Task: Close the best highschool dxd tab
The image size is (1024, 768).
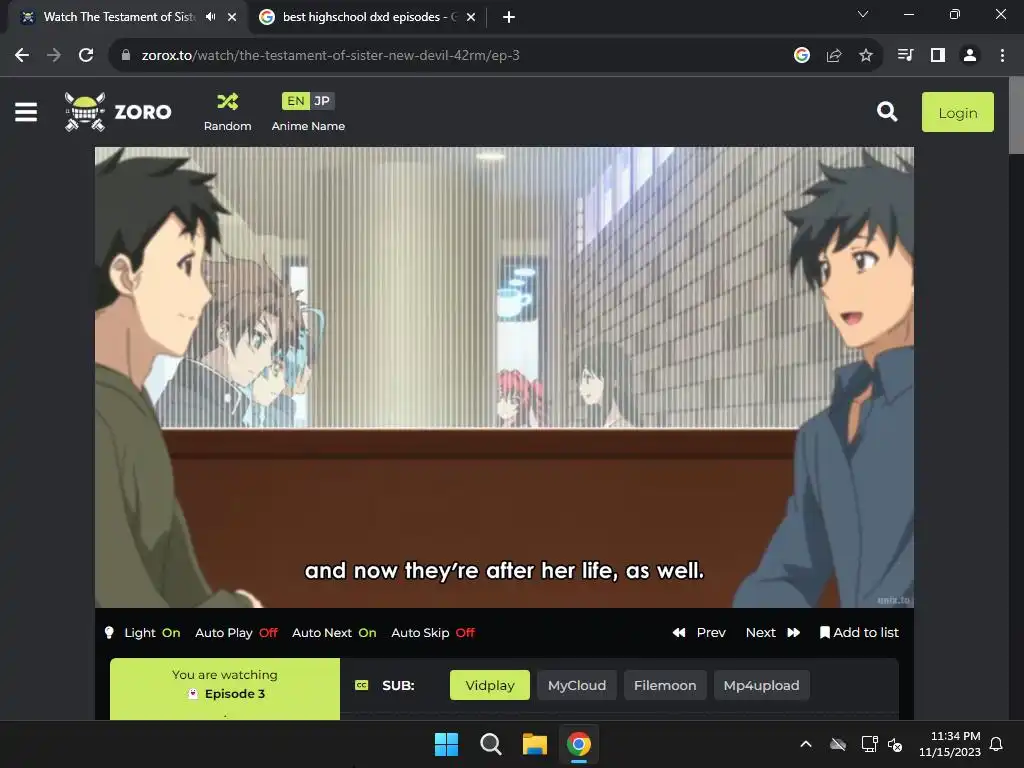Action: pos(471,17)
